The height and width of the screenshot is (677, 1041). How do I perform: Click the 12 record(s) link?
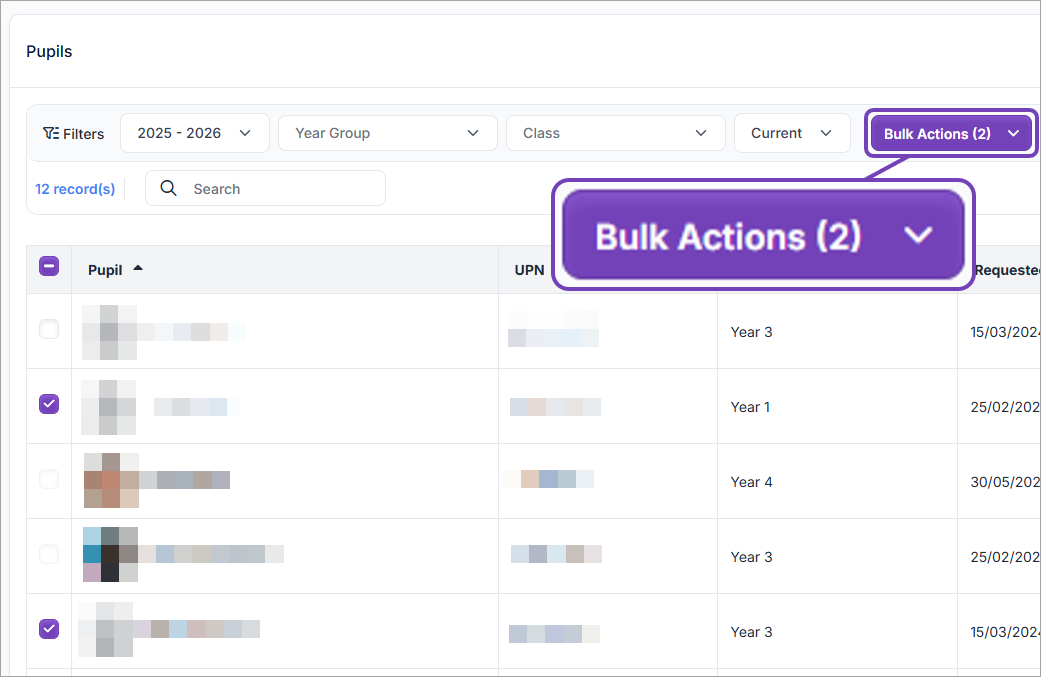tap(75, 189)
